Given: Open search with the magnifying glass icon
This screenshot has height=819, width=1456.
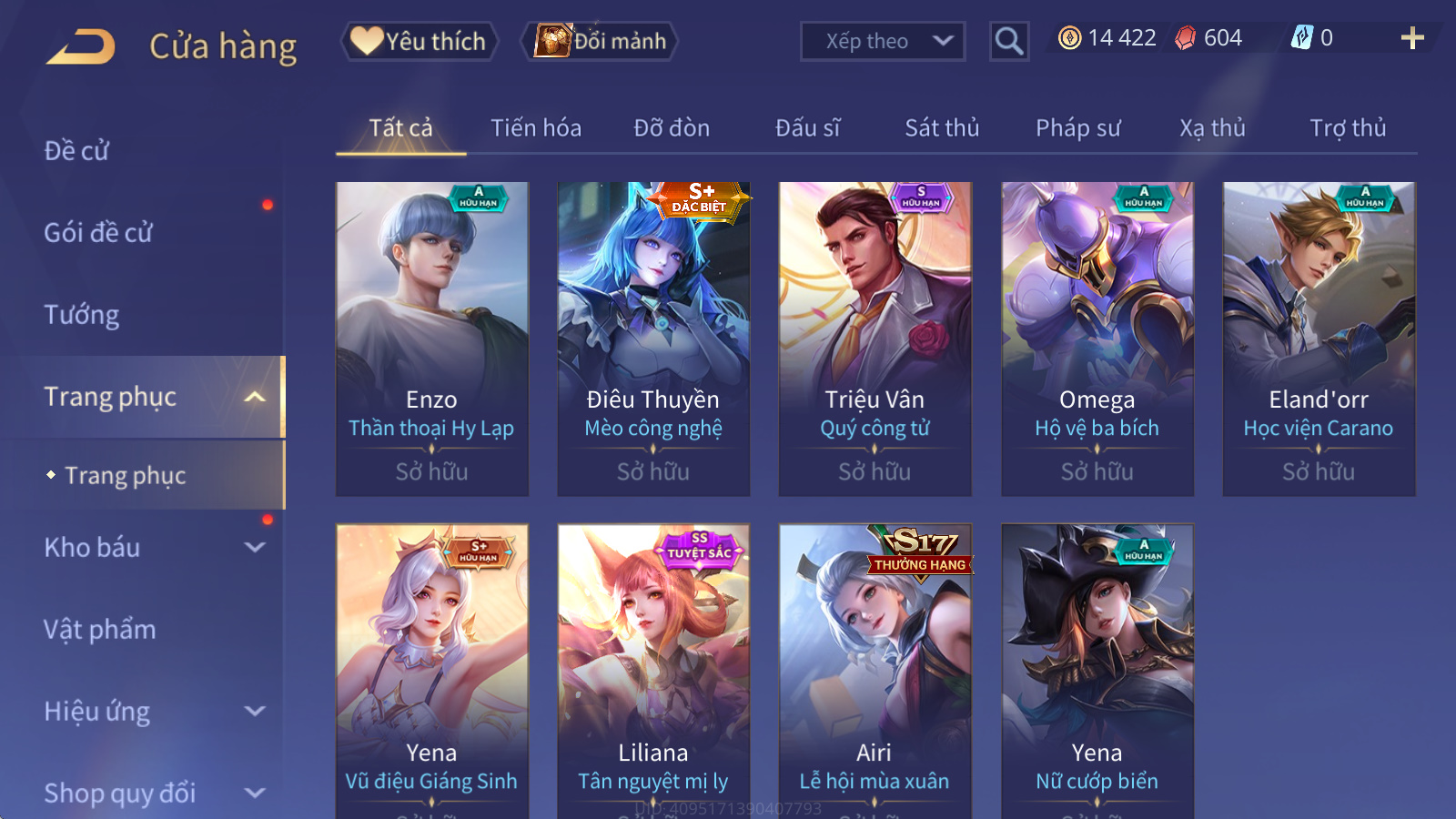Looking at the screenshot, I should (x=1008, y=41).
